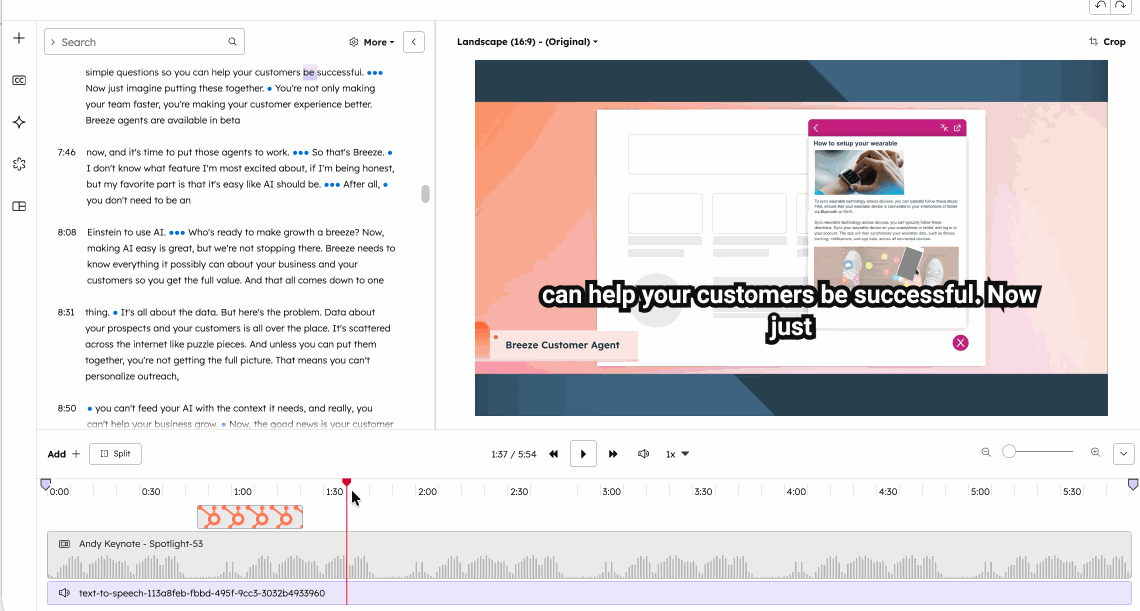1140x611 pixels.
Task: Mute audio using the speaker icon near playback controls
Action: pyautogui.click(x=643, y=453)
